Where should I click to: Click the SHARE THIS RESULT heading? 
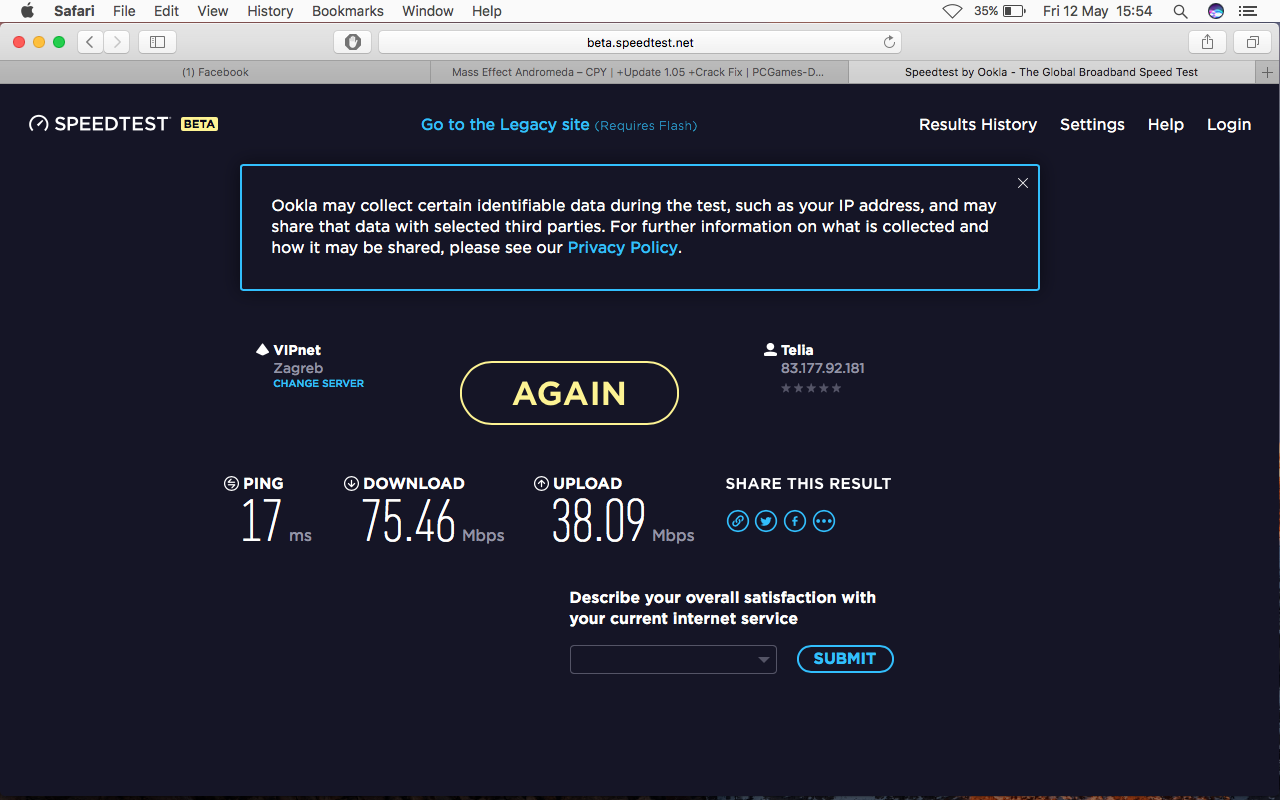[808, 483]
